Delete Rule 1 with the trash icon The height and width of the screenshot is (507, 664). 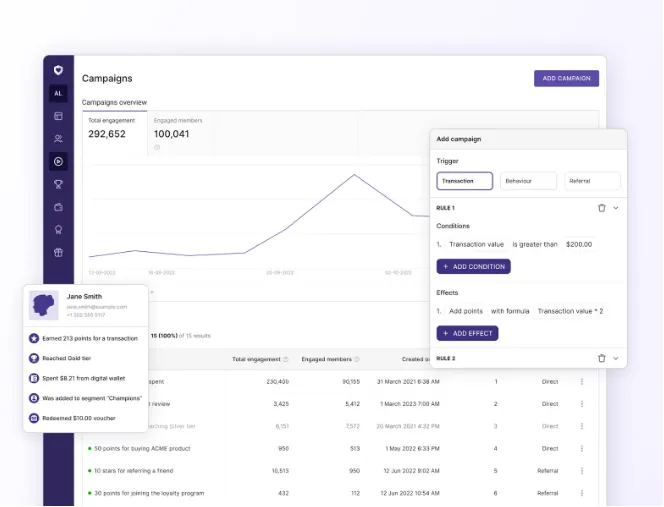602,208
